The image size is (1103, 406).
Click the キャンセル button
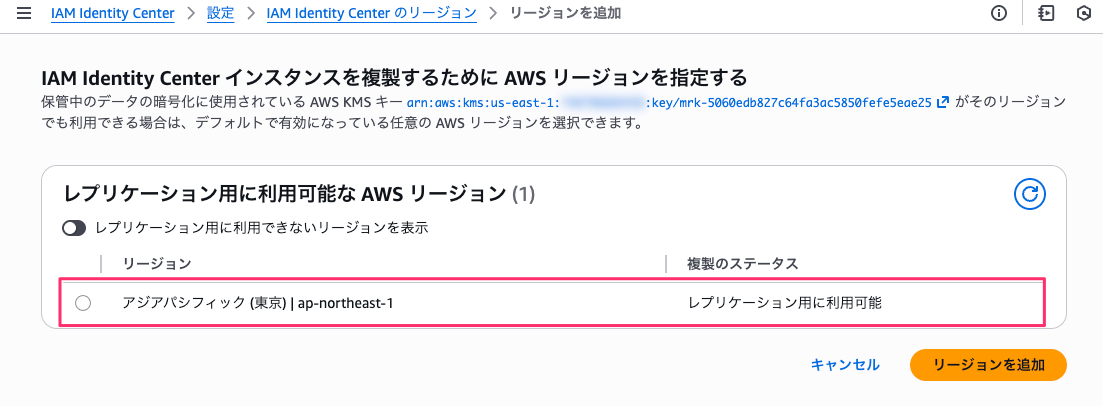(845, 365)
